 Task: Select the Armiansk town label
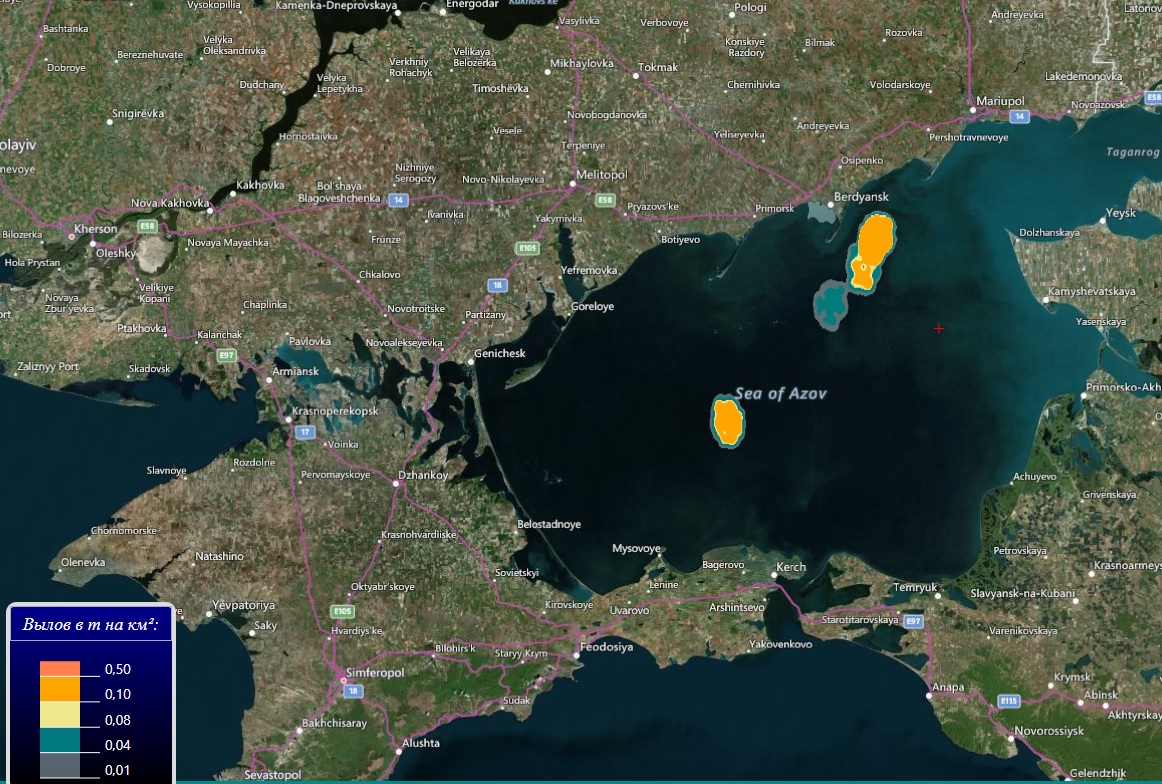pyautogui.click(x=295, y=371)
